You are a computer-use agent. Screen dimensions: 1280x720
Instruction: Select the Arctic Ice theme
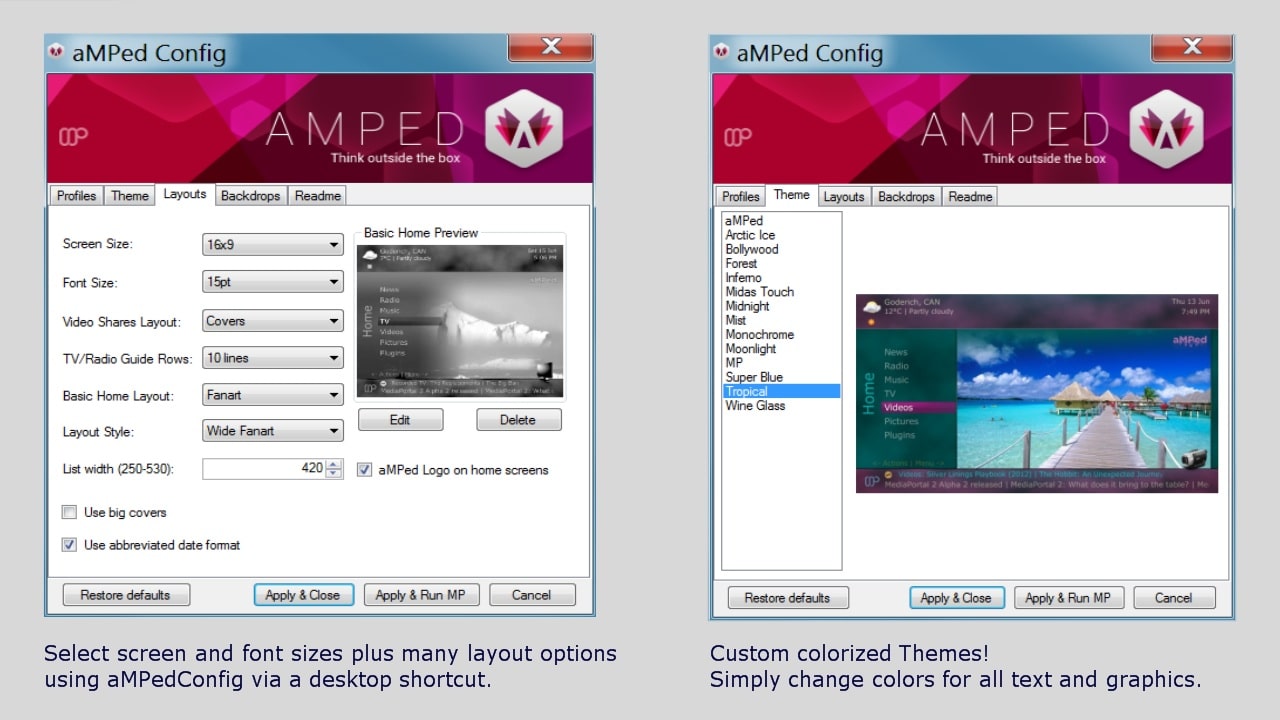click(750, 235)
